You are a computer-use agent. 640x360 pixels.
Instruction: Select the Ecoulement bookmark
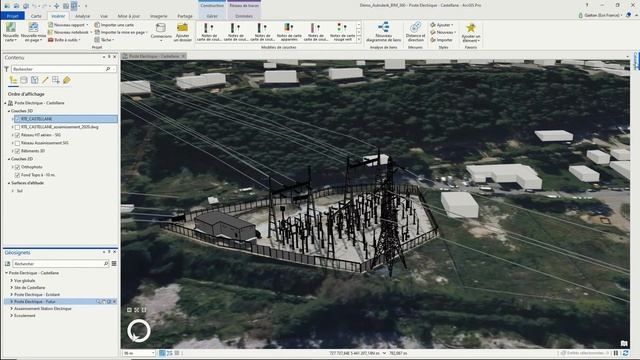coord(24,316)
